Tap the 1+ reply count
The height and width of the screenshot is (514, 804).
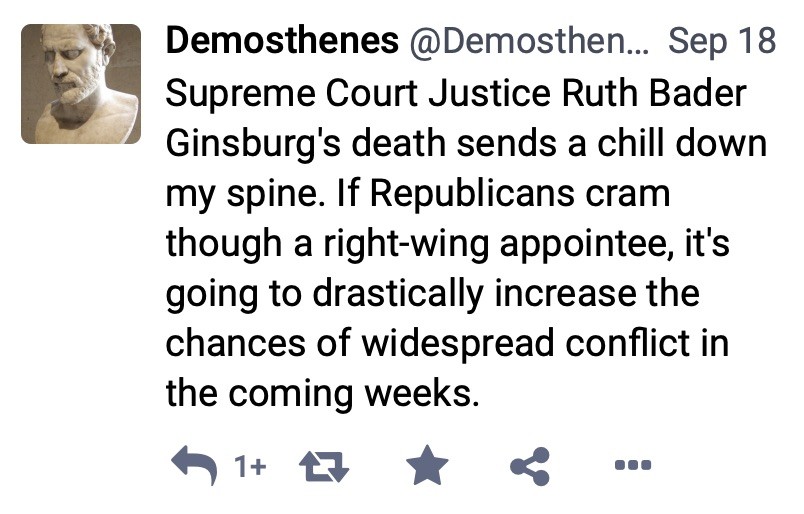[x=250, y=466]
